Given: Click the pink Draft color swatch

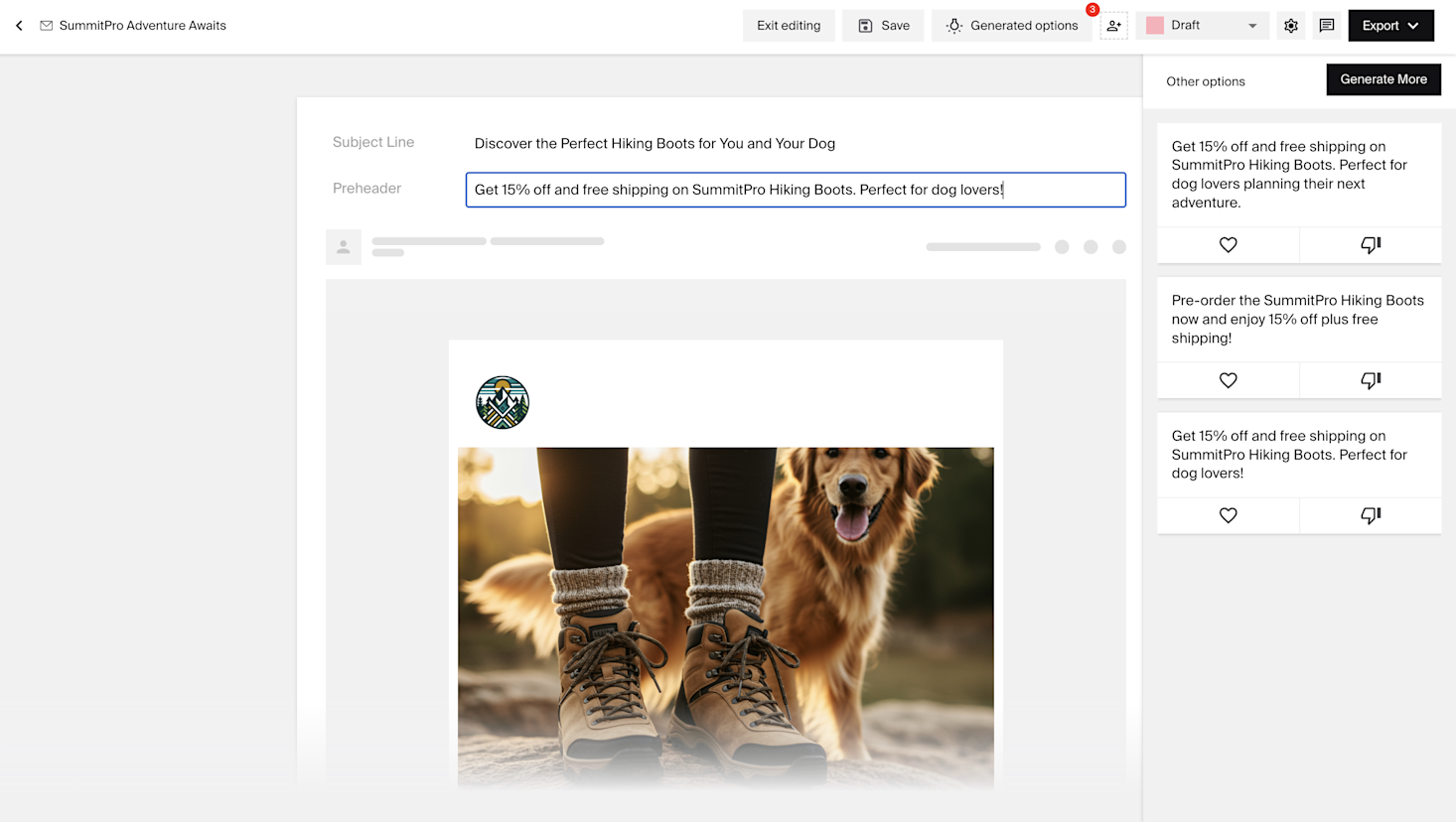Looking at the screenshot, I should coord(1155,26).
